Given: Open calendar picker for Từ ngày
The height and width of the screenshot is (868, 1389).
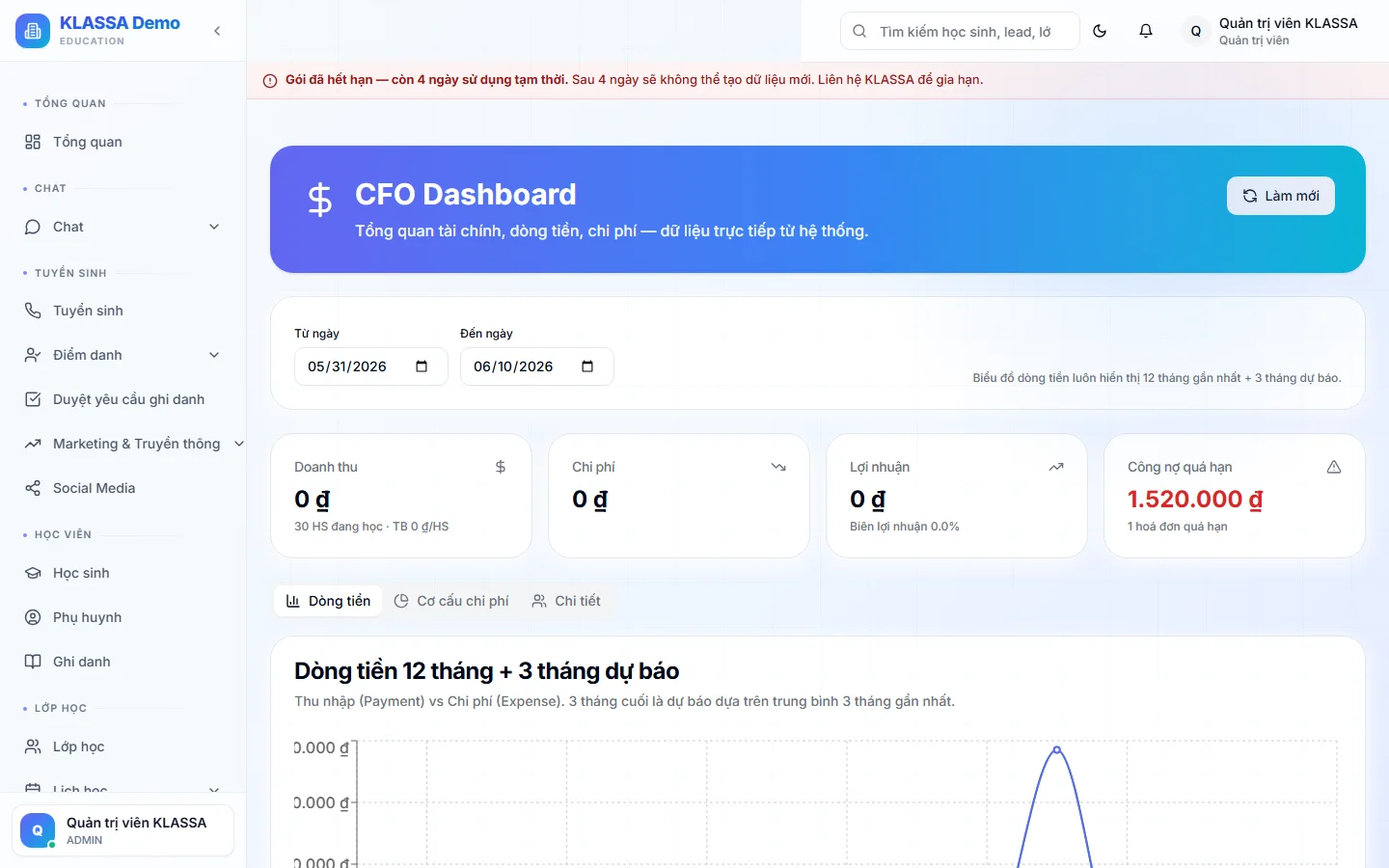Looking at the screenshot, I should click(422, 366).
